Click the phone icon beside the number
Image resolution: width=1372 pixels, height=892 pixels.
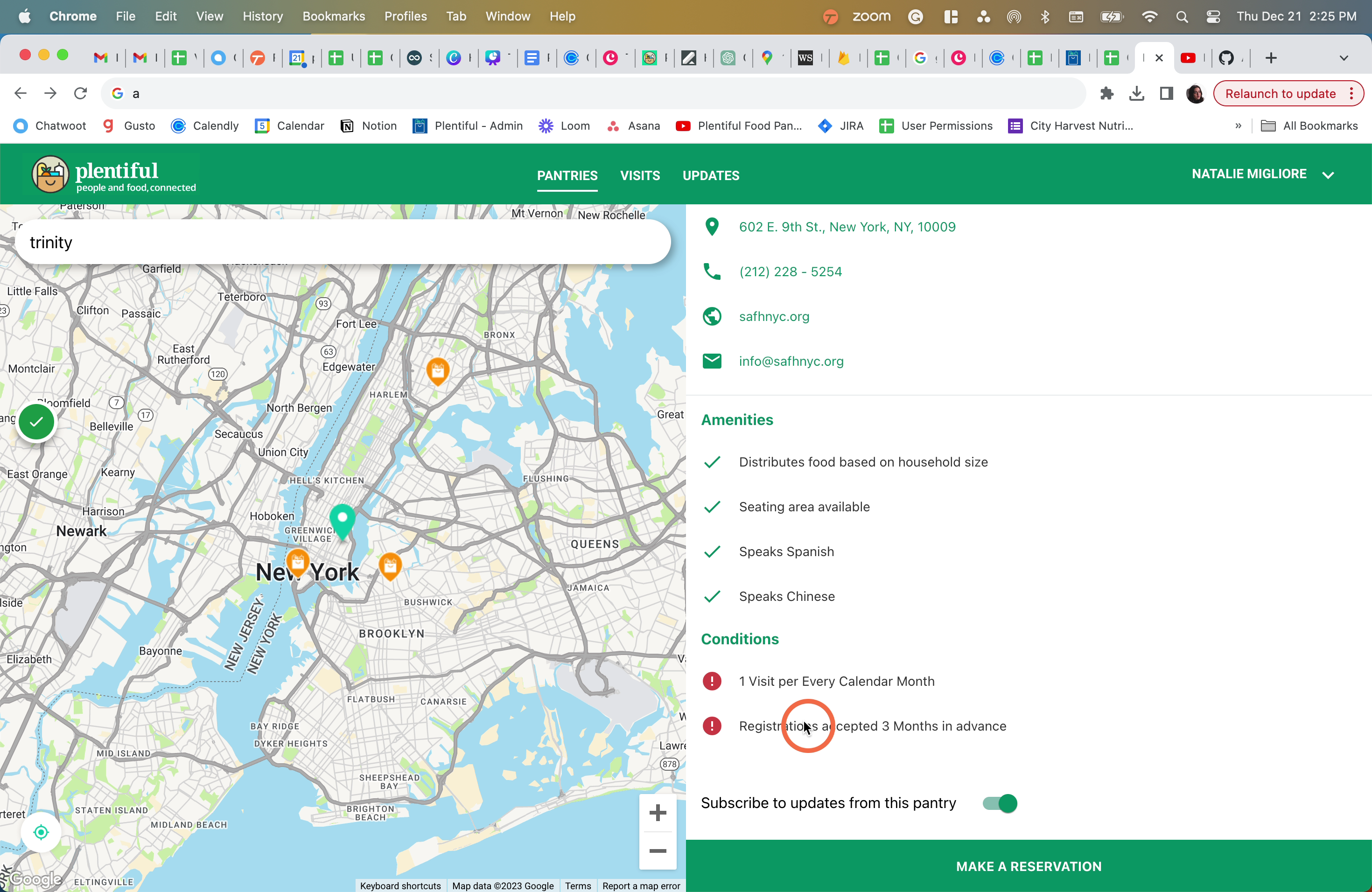click(713, 272)
